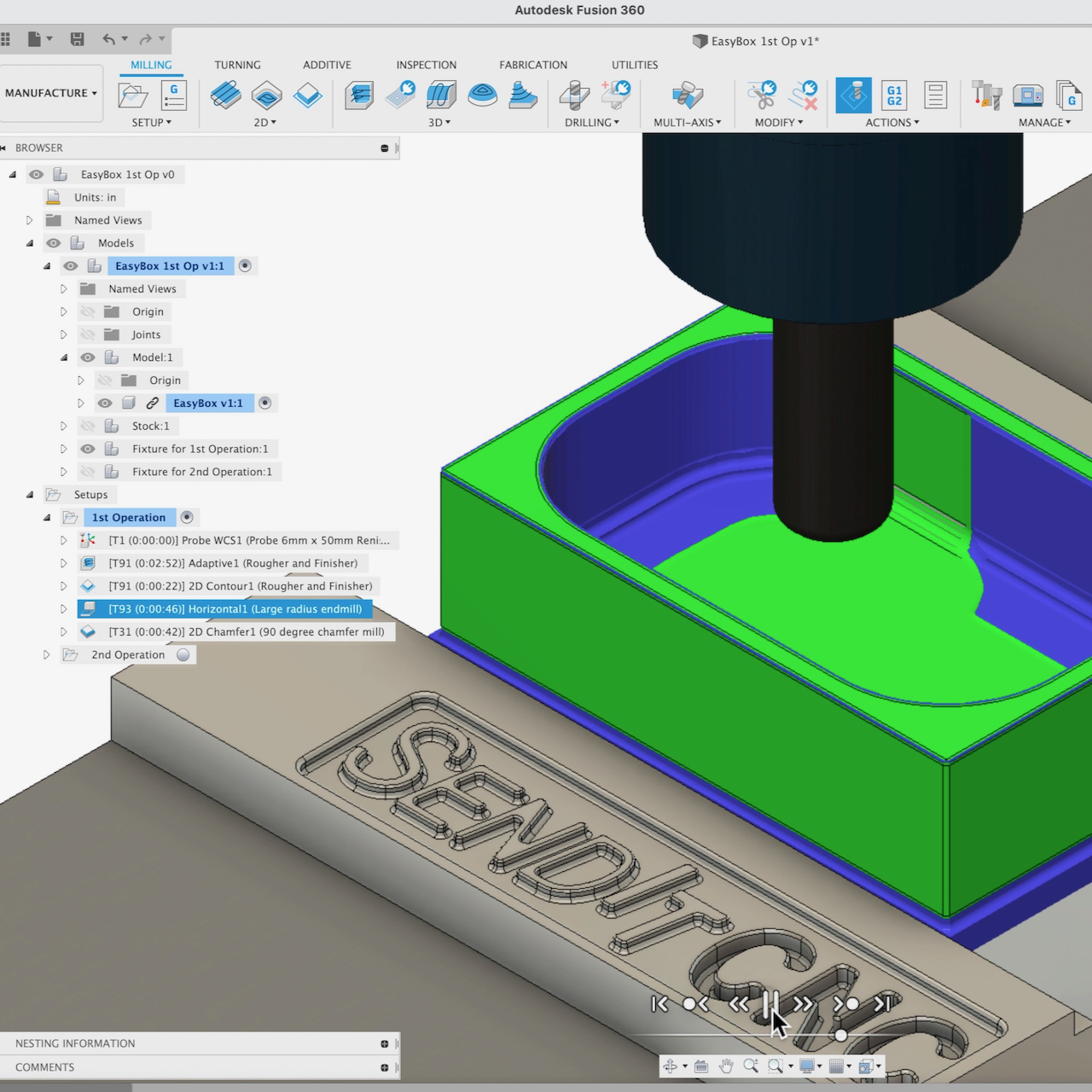Select the 3D Pocket Clearing tool

(400, 96)
